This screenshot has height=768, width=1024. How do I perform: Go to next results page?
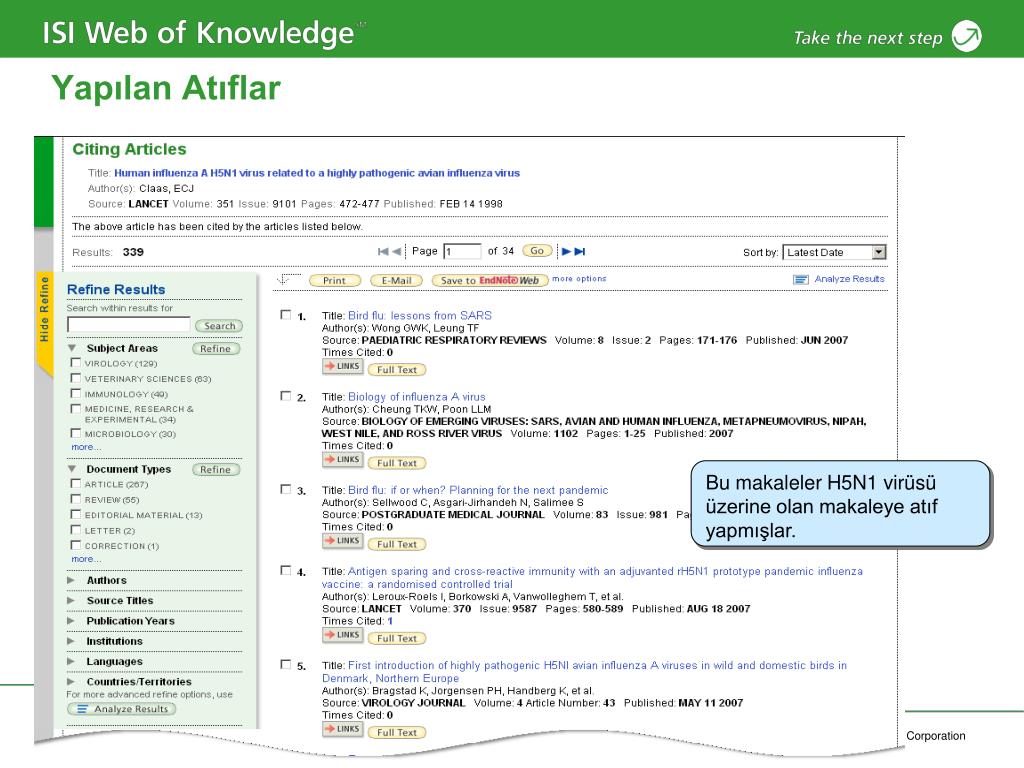566,251
